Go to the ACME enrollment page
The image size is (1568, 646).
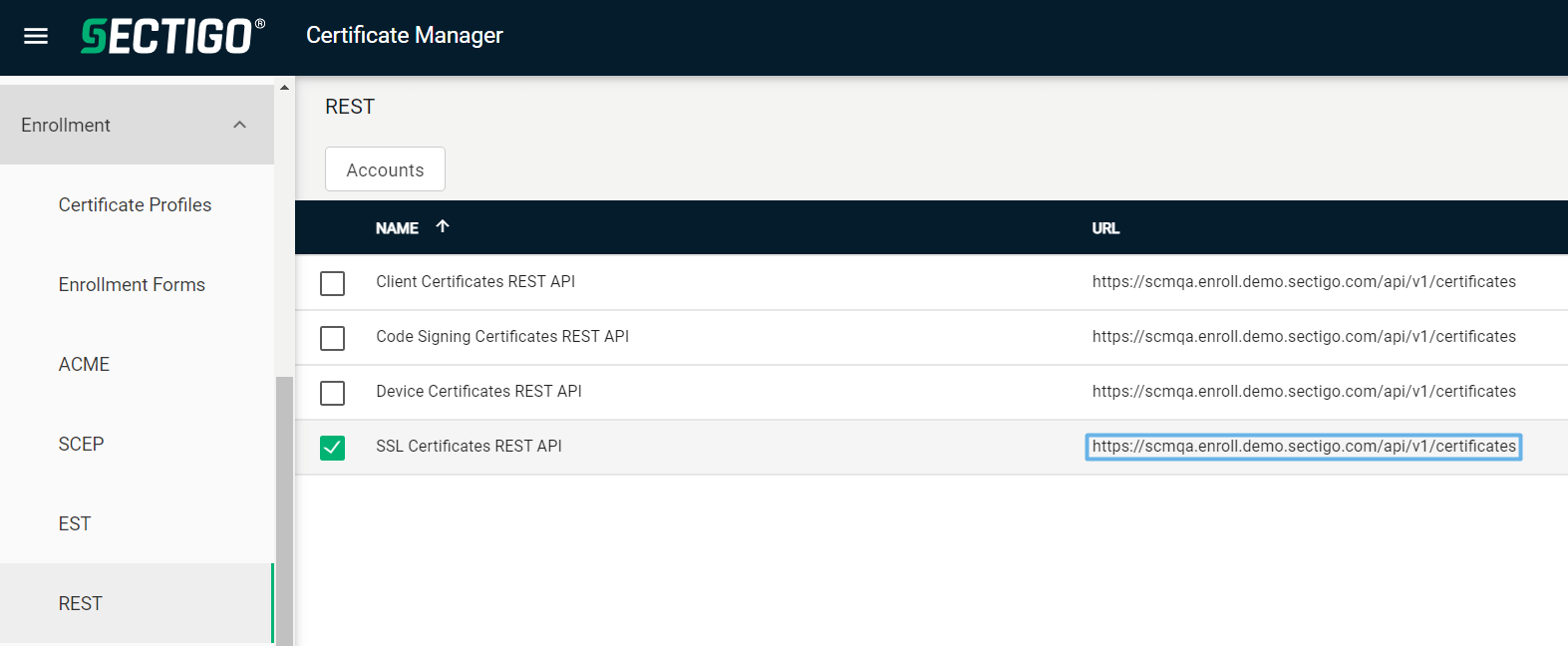[x=84, y=364]
